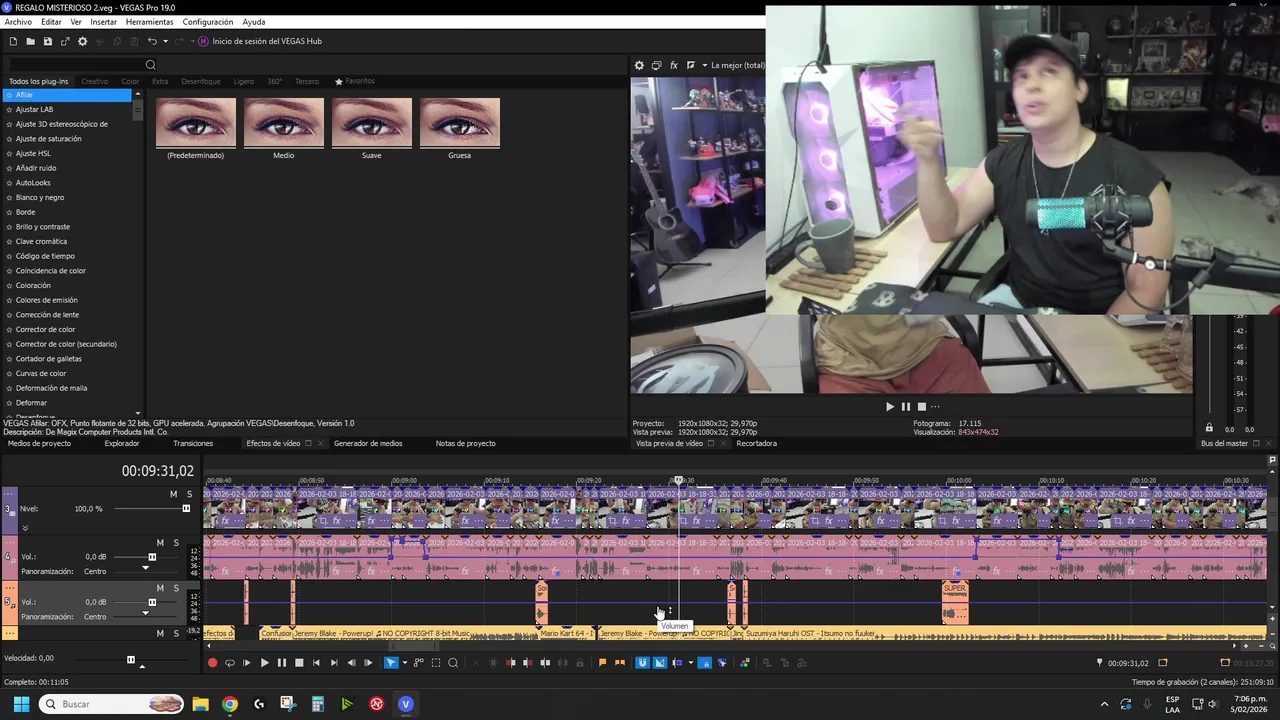The image size is (1280, 720).
Task: Toggle Automatic crossfades icon
Action: 659,662
